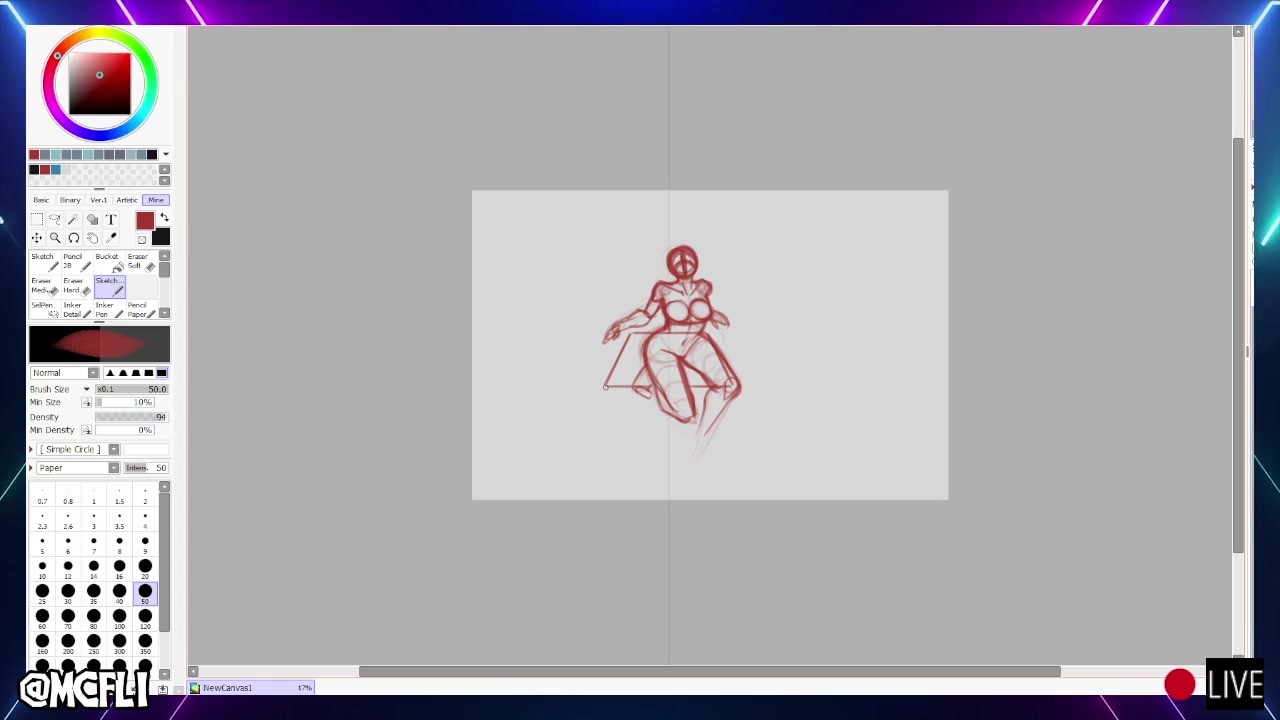The image size is (1280, 720).
Task: Select the Eyedropper color picker tool
Action: (x=111, y=238)
